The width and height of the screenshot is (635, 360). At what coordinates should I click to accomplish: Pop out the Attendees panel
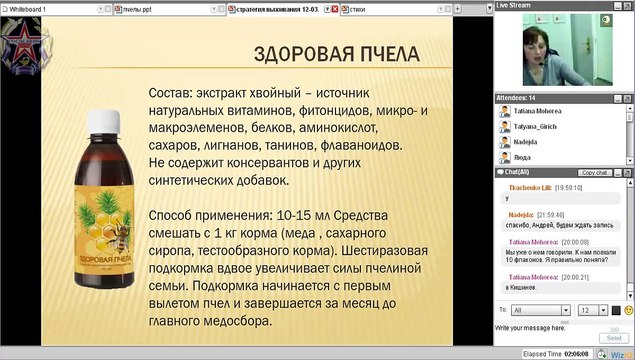[x=627, y=98]
